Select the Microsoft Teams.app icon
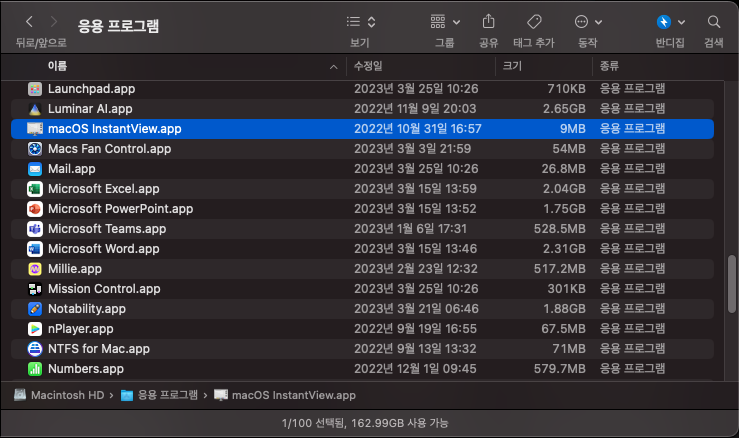 [35, 229]
